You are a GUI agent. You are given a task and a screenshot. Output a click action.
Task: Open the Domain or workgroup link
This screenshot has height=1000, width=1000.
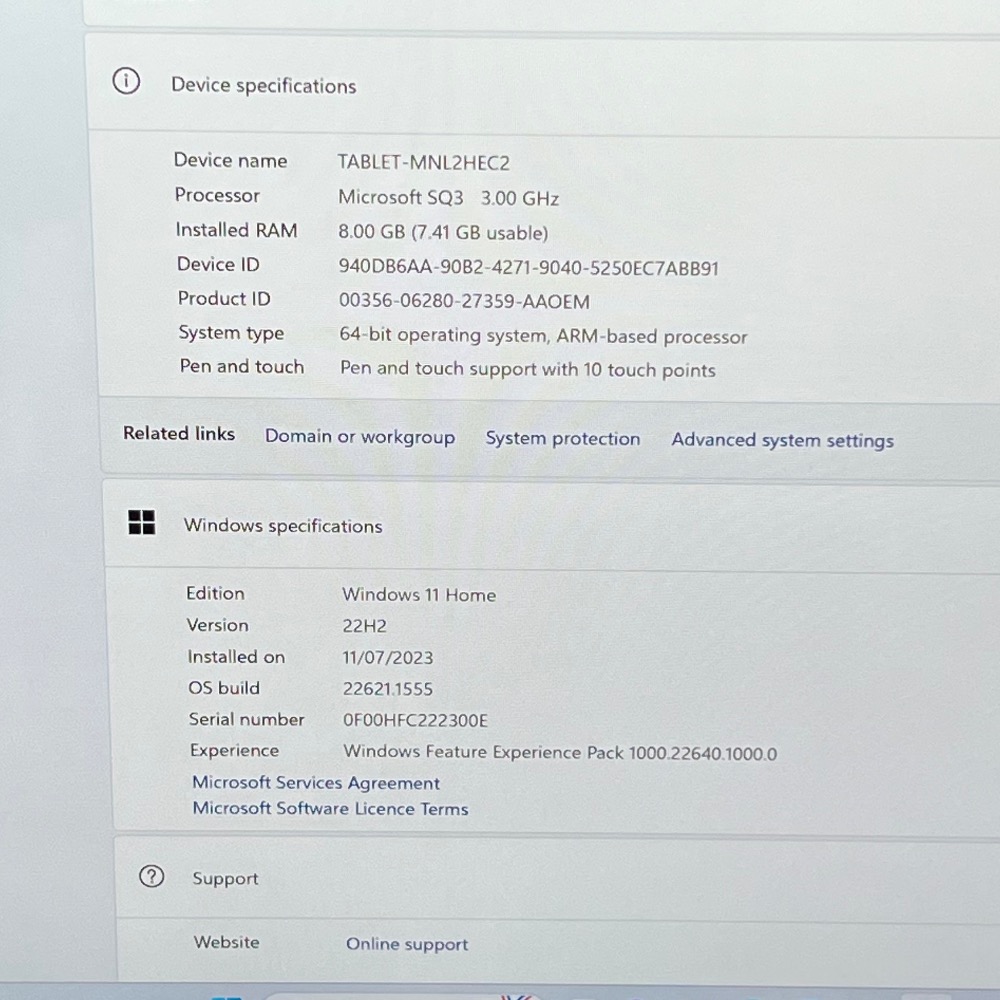[x=360, y=437]
